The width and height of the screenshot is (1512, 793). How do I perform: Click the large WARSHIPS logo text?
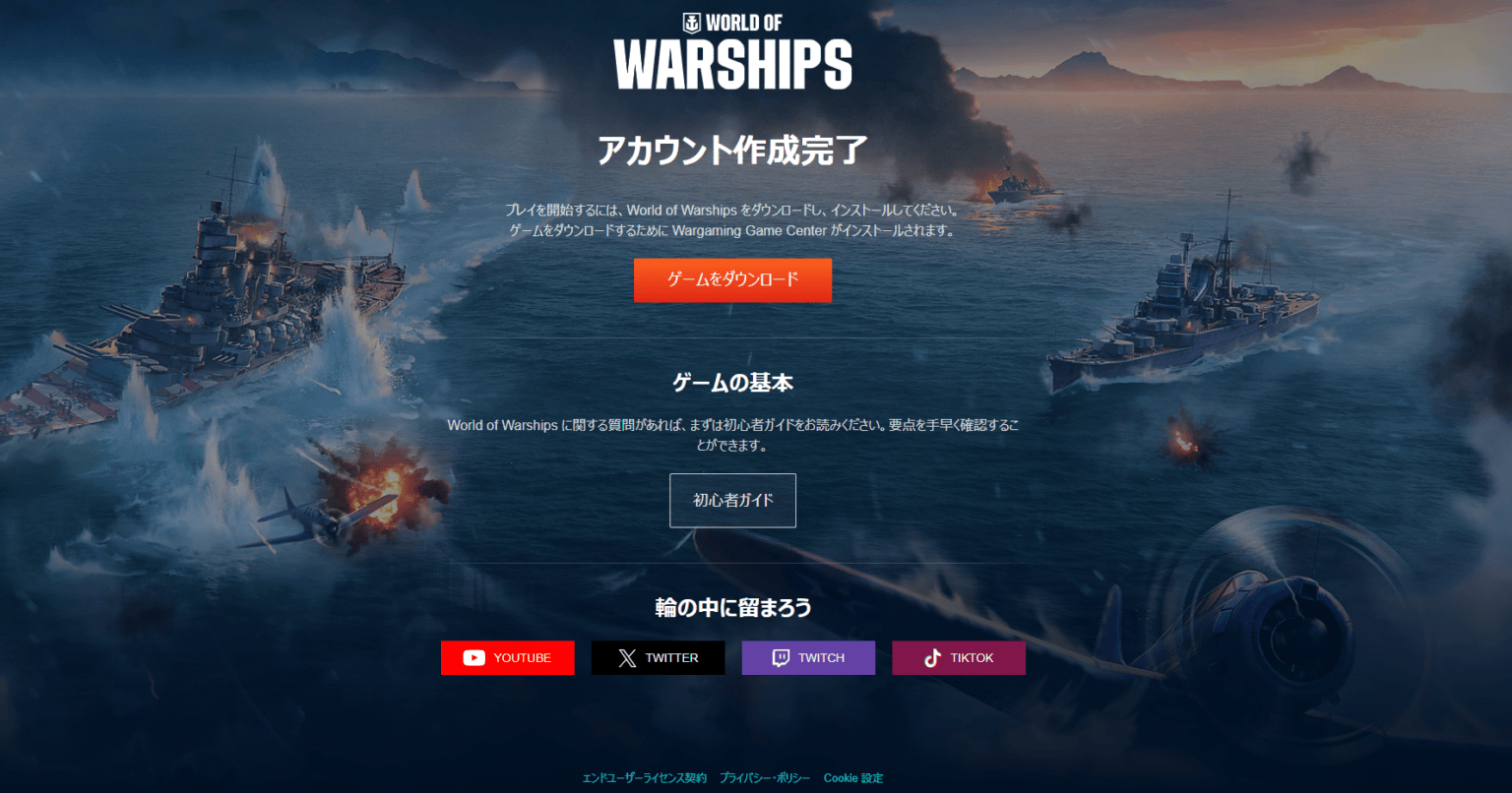click(x=733, y=66)
